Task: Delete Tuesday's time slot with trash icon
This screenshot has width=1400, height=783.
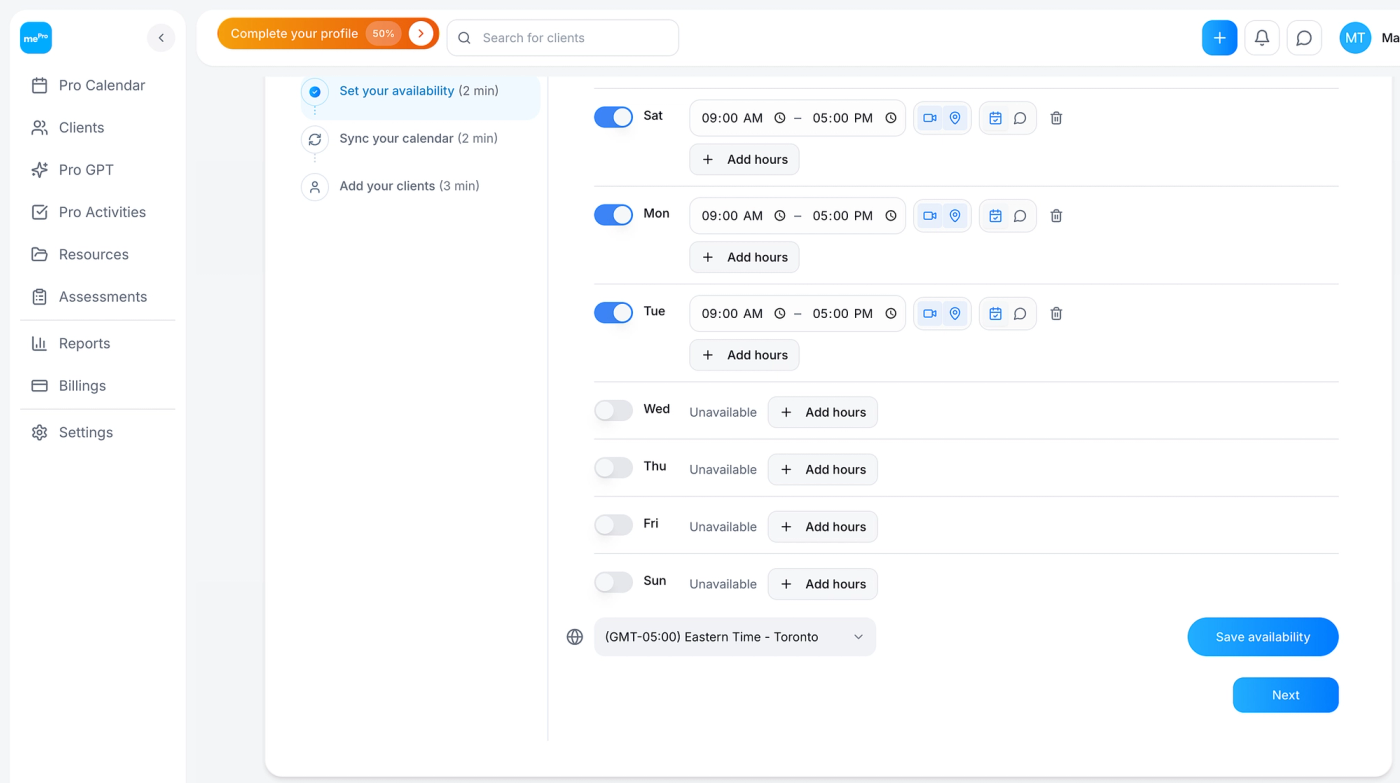Action: click(x=1056, y=314)
